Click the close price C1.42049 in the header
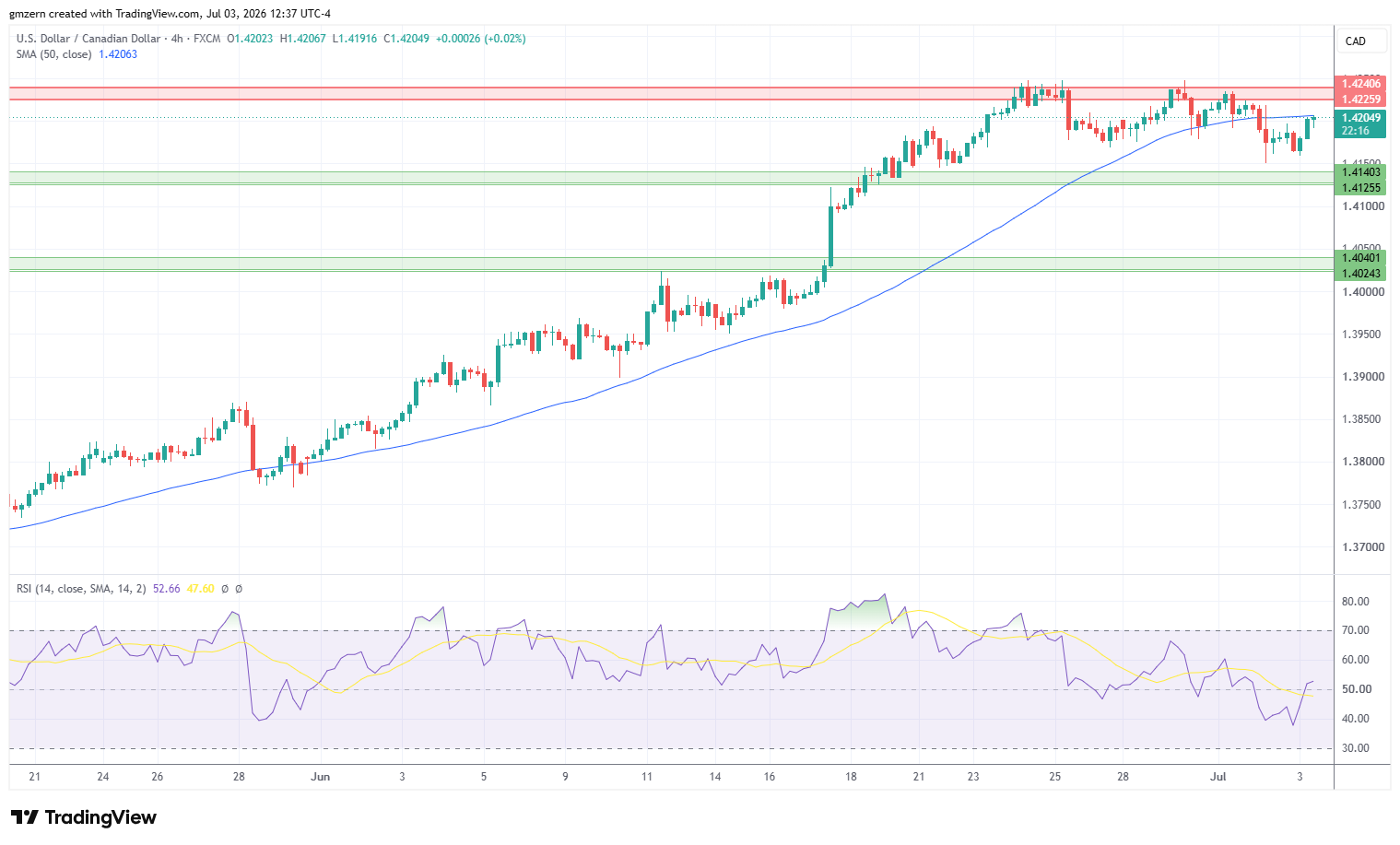The image size is (1400, 845). 406,39
